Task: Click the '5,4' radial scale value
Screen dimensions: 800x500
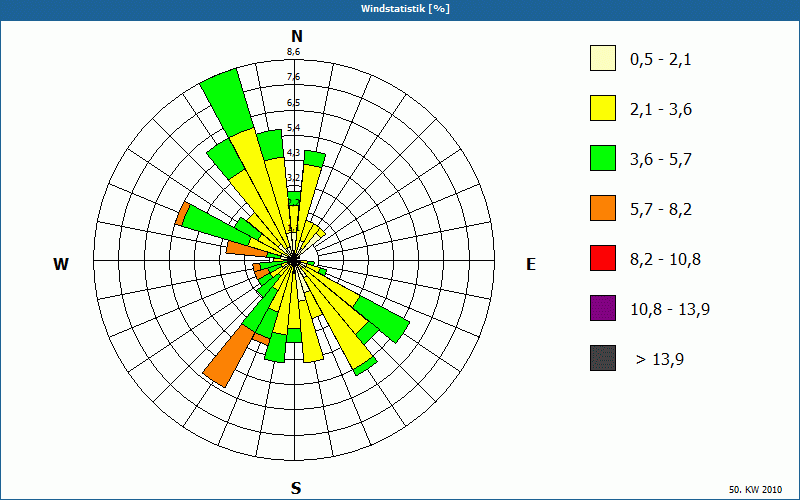Action: pyautogui.click(x=293, y=128)
